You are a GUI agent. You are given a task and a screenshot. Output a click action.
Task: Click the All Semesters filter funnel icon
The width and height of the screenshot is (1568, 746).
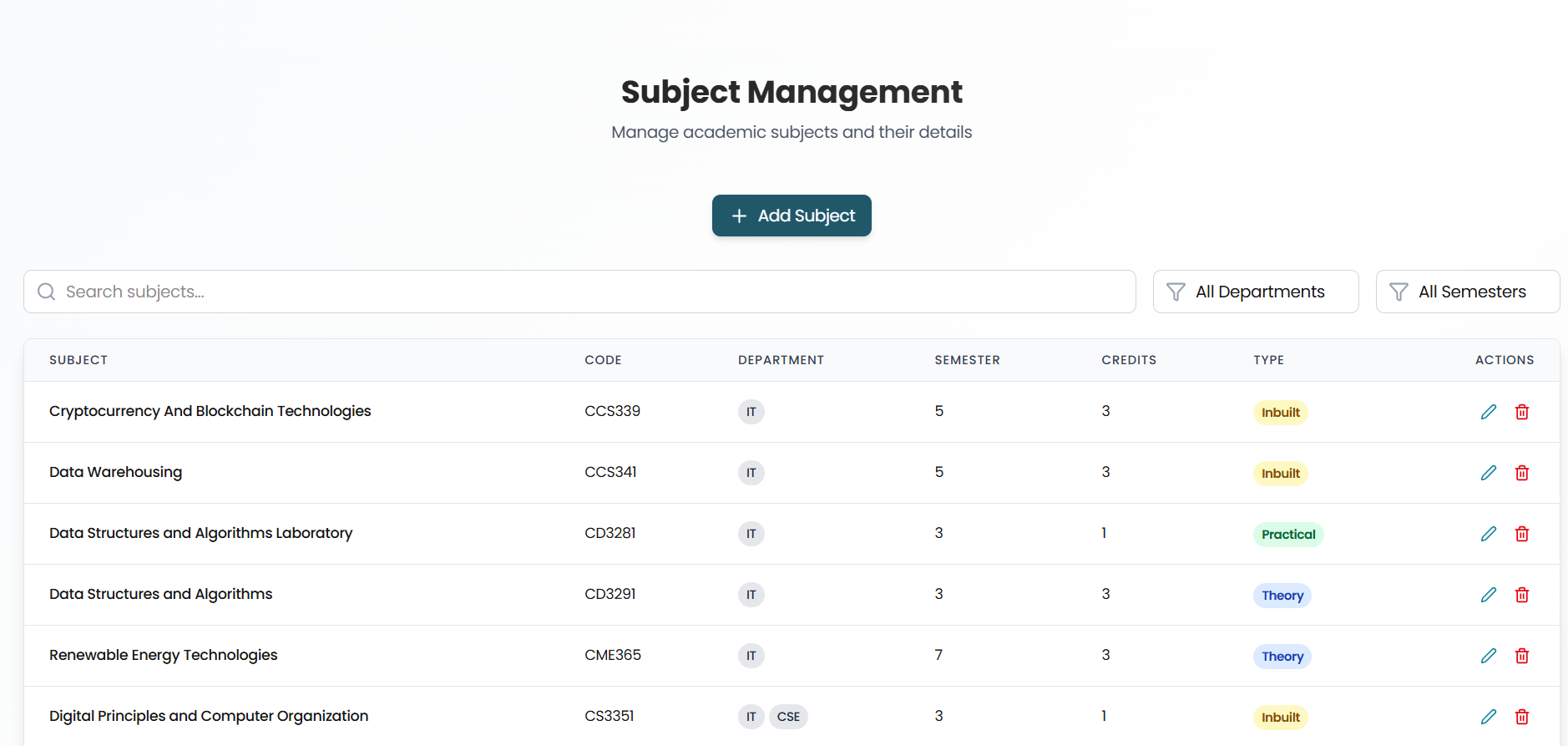click(x=1399, y=292)
